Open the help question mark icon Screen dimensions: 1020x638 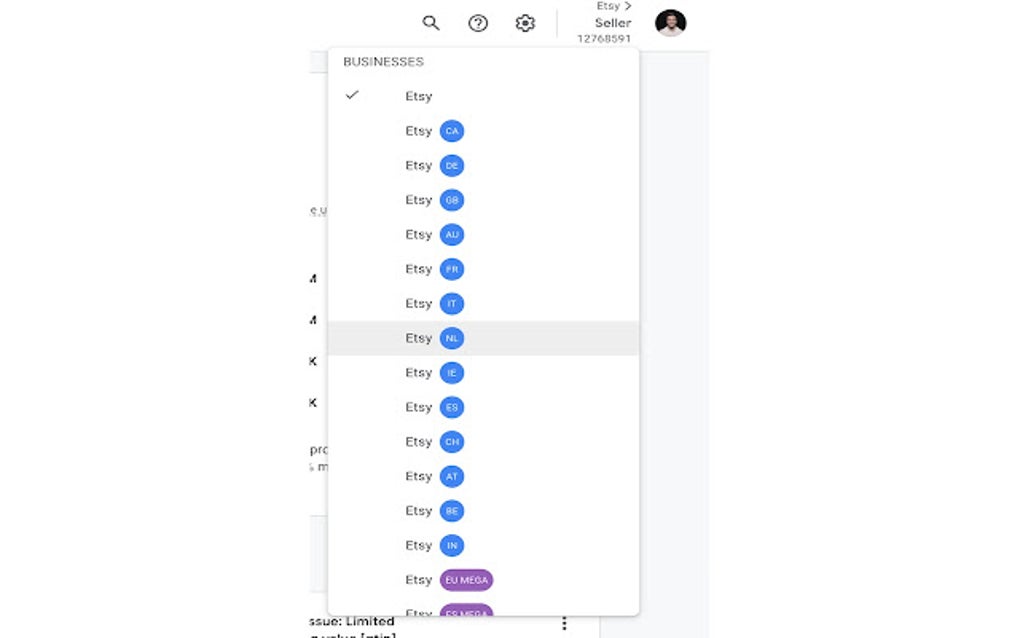pyautogui.click(x=478, y=23)
